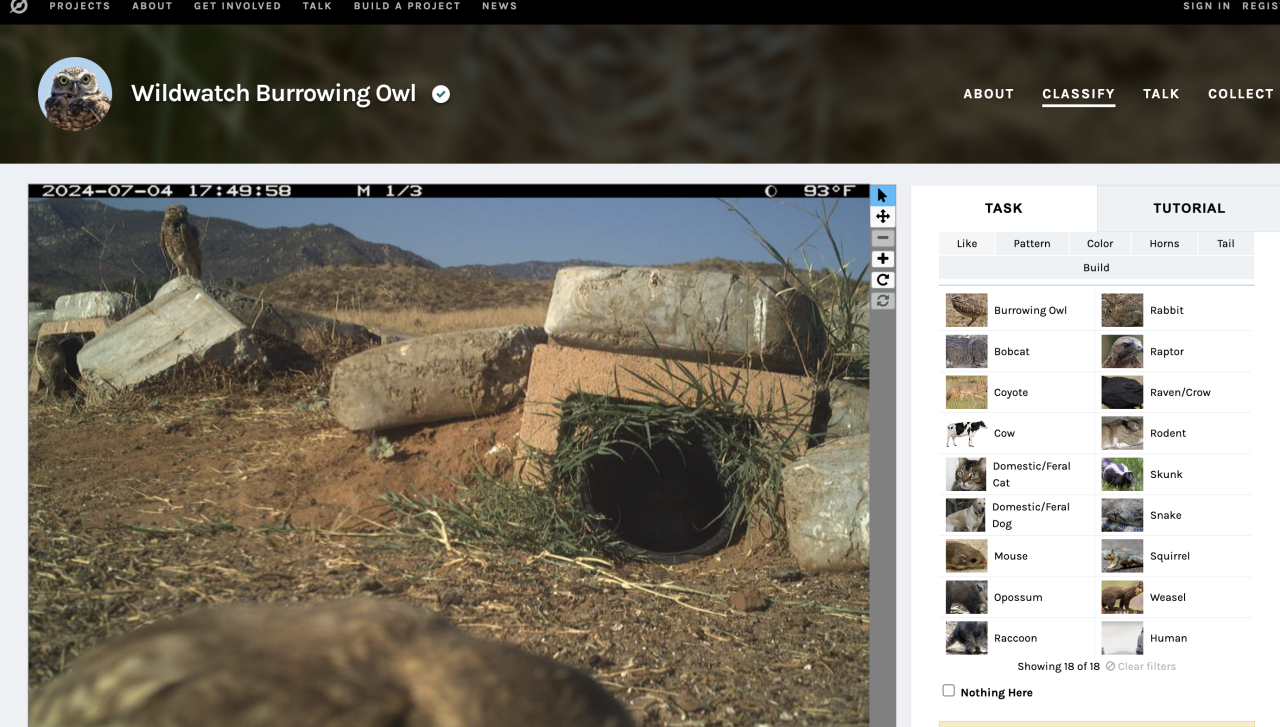Open Projects in the top navigation
The height and width of the screenshot is (727, 1280).
80,6
